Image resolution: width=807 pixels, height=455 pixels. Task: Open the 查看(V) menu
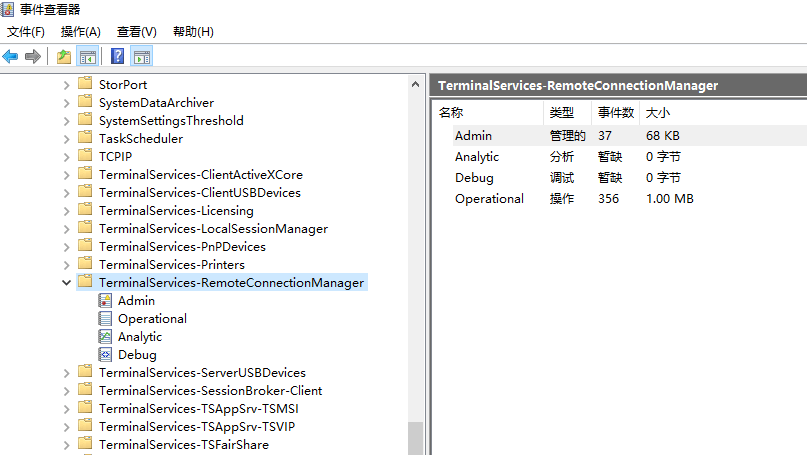point(136,32)
